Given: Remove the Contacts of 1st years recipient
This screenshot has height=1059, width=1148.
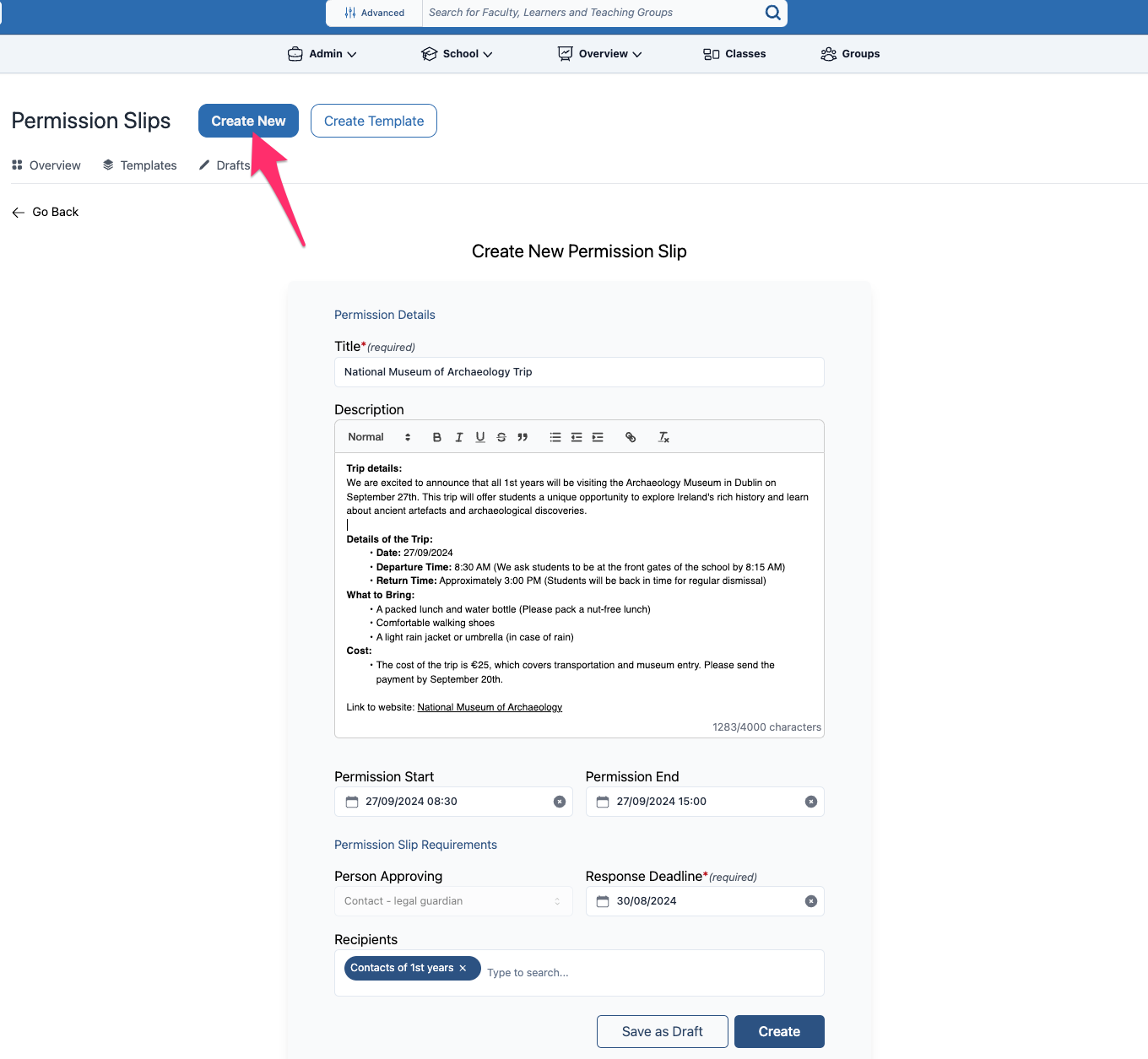Looking at the screenshot, I should pyautogui.click(x=463, y=968).
